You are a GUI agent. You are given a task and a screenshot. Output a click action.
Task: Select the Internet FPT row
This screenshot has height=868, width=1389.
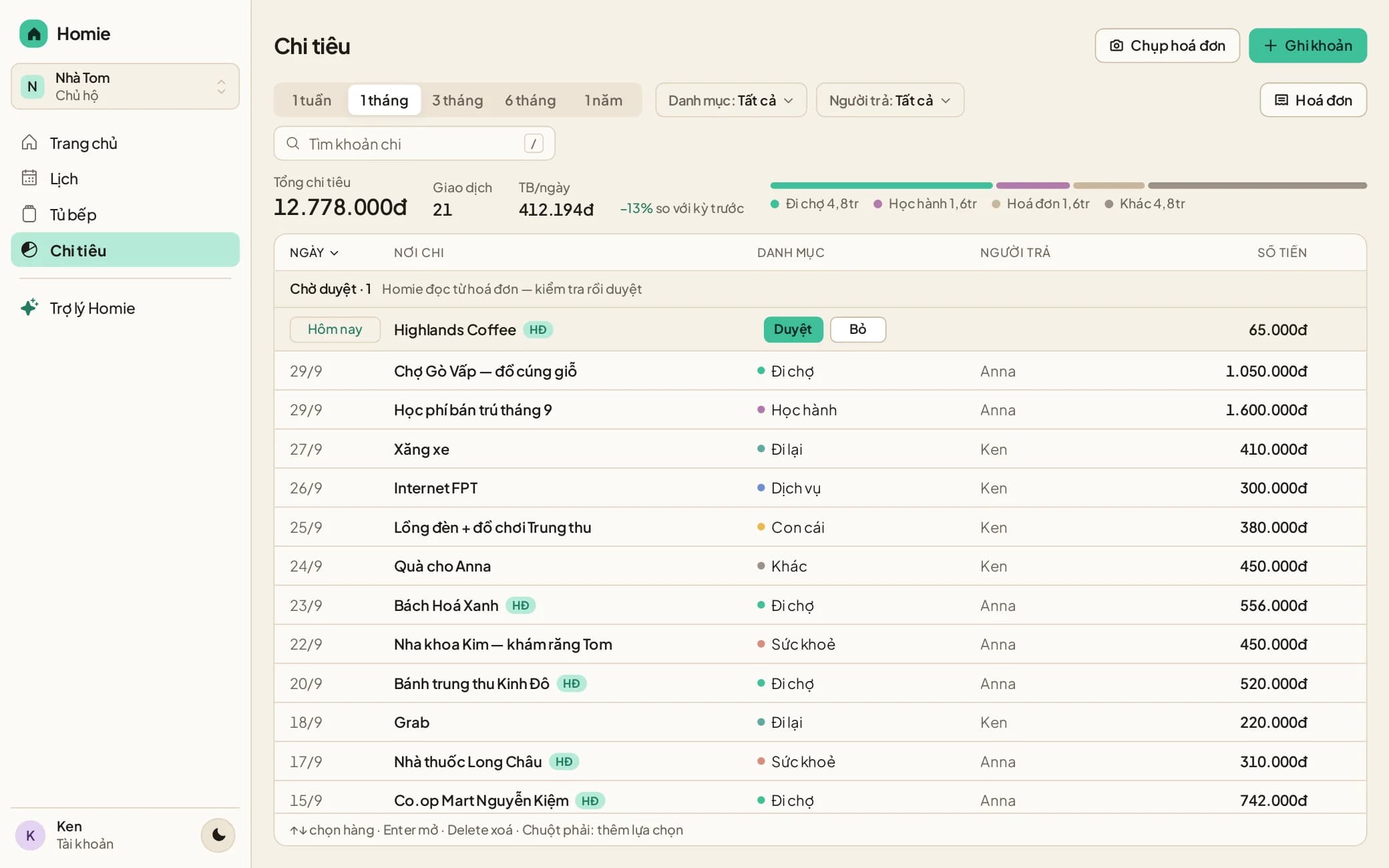[820, 488]
